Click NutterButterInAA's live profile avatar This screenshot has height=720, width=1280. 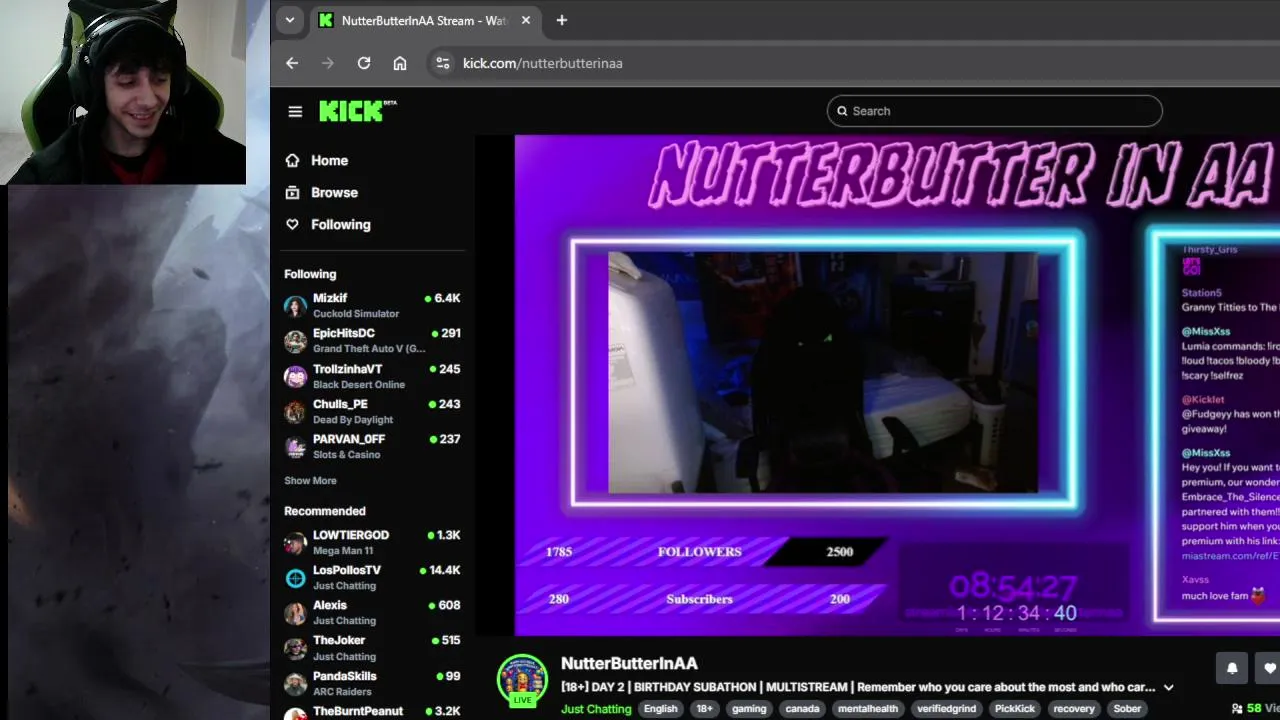(522, 680)
